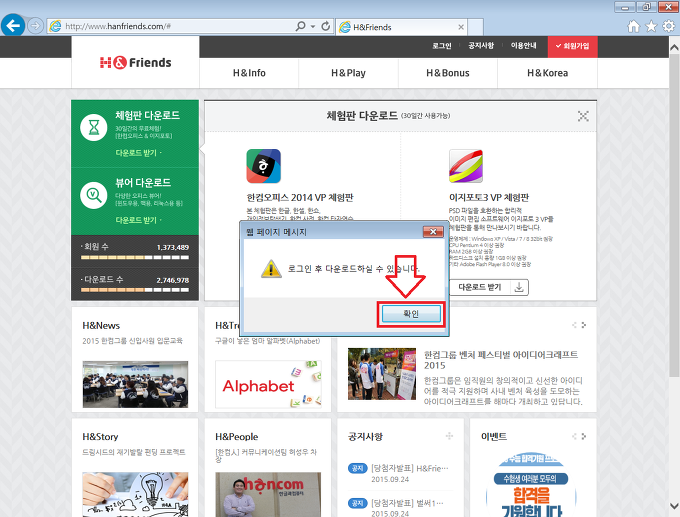
Task: Open the festival photo thumbnail
Action: tap(382, 374)
